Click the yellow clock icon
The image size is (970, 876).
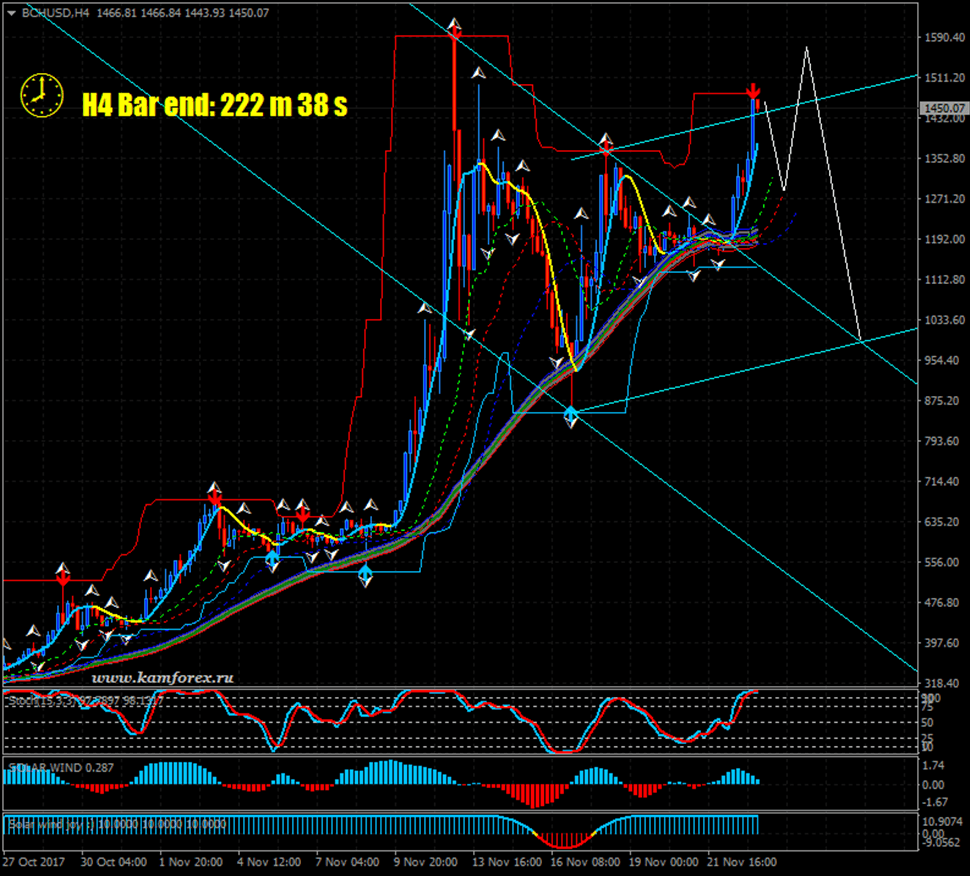(x=39, y=93)
